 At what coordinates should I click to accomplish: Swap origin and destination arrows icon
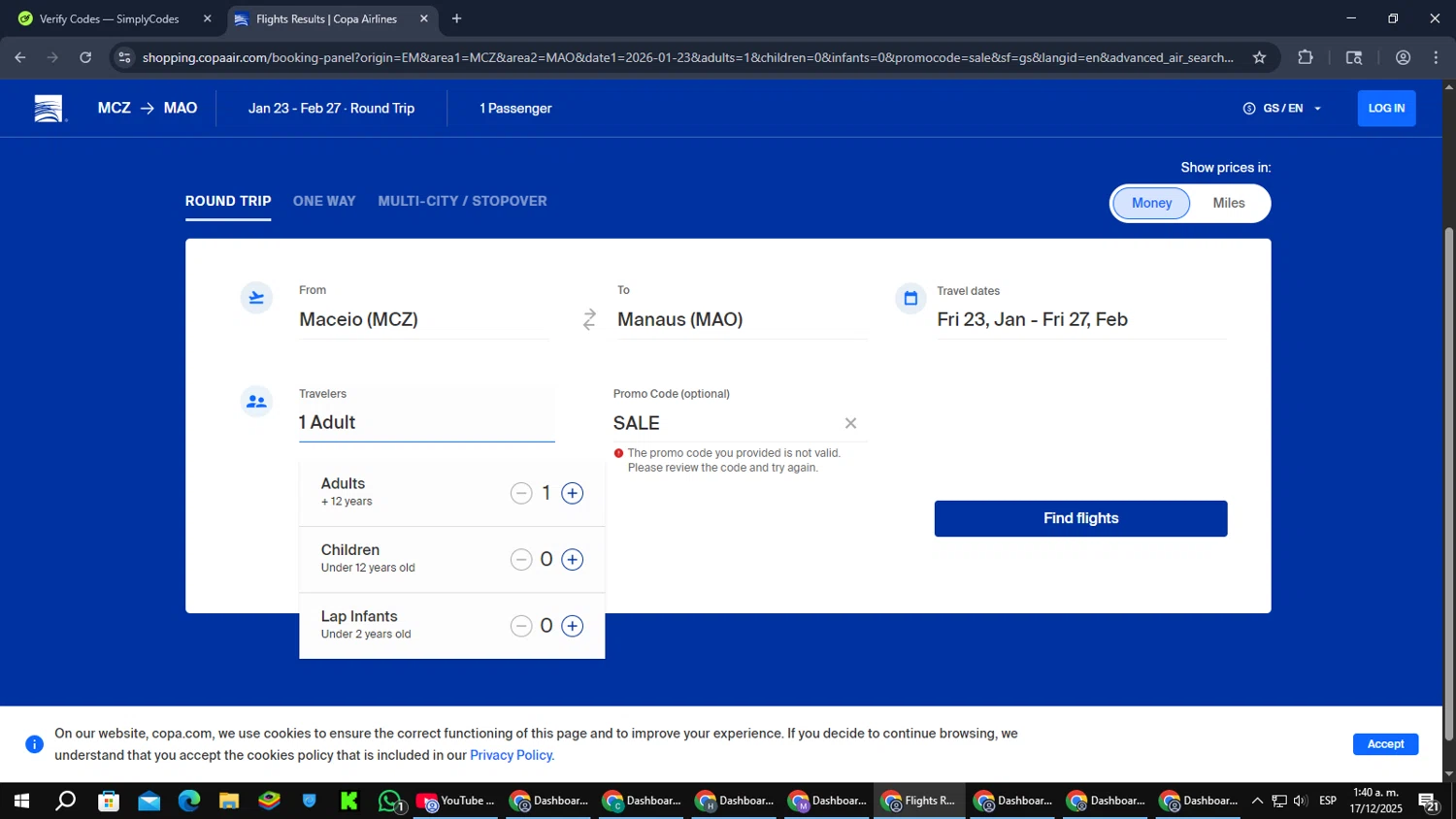(x=589, y=319)
